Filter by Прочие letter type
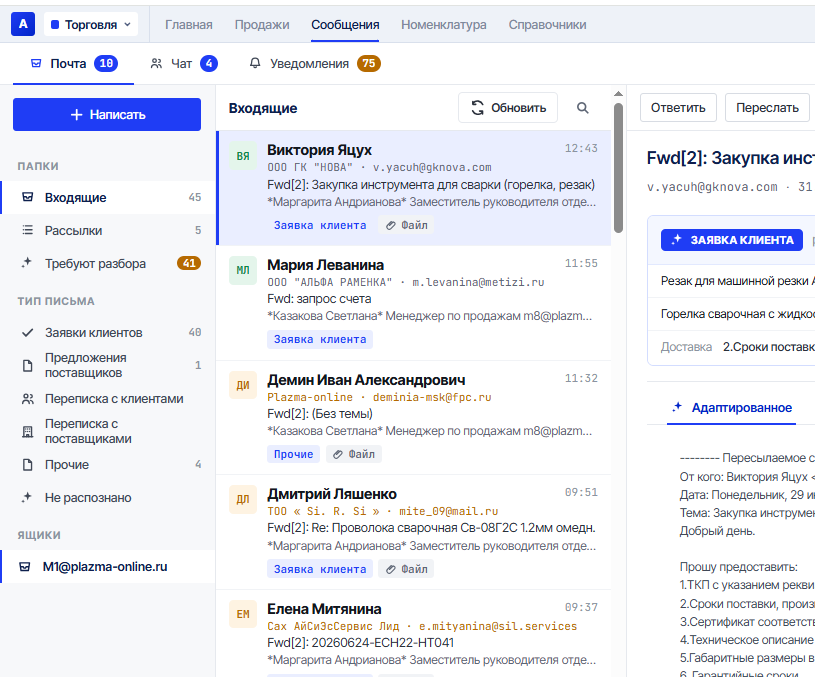Viewport: 815px width, 677px height. [x=108, y=465]
